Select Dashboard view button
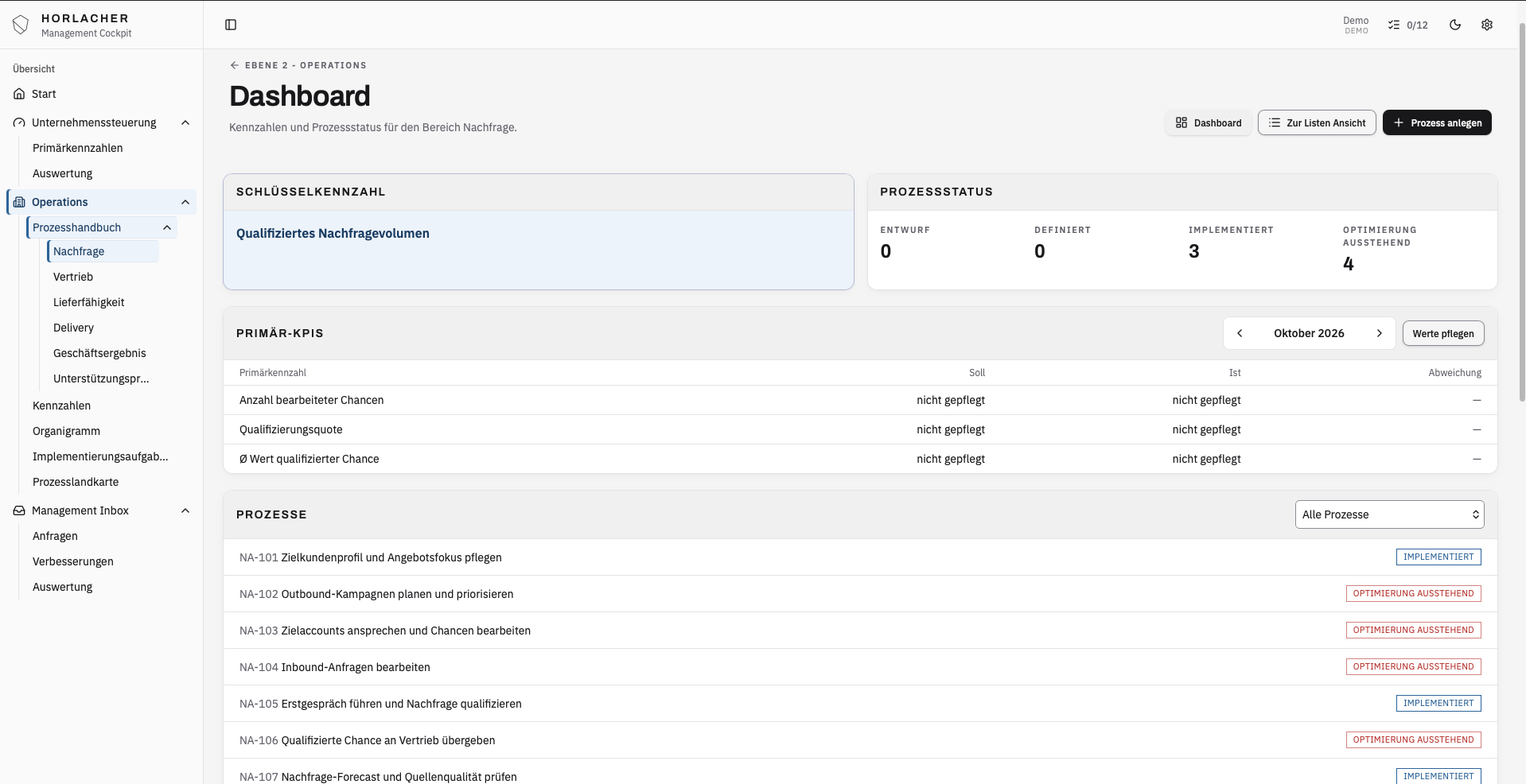 coord(1209,122)
